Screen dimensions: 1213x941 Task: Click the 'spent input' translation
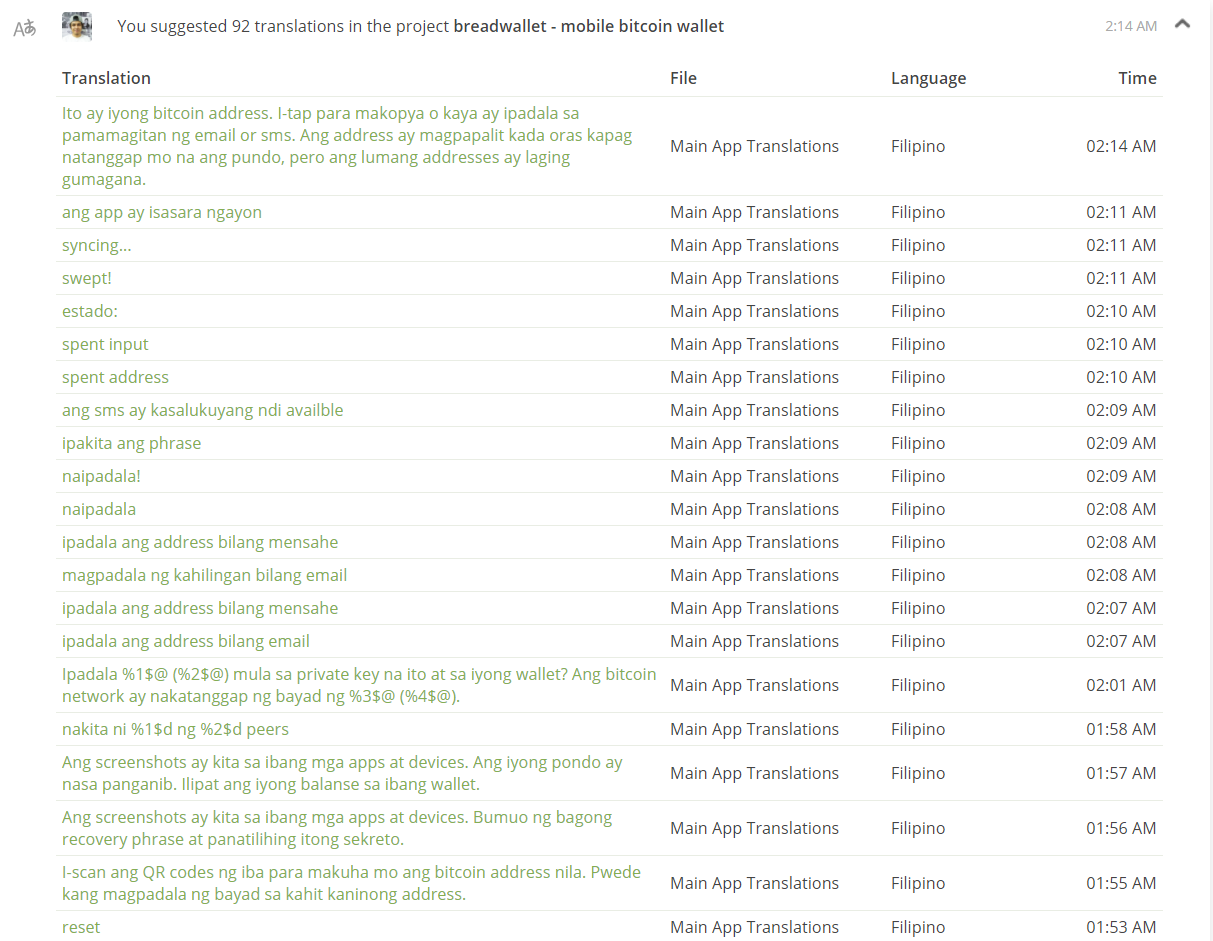pyautogui.click(x=105, y=344)
